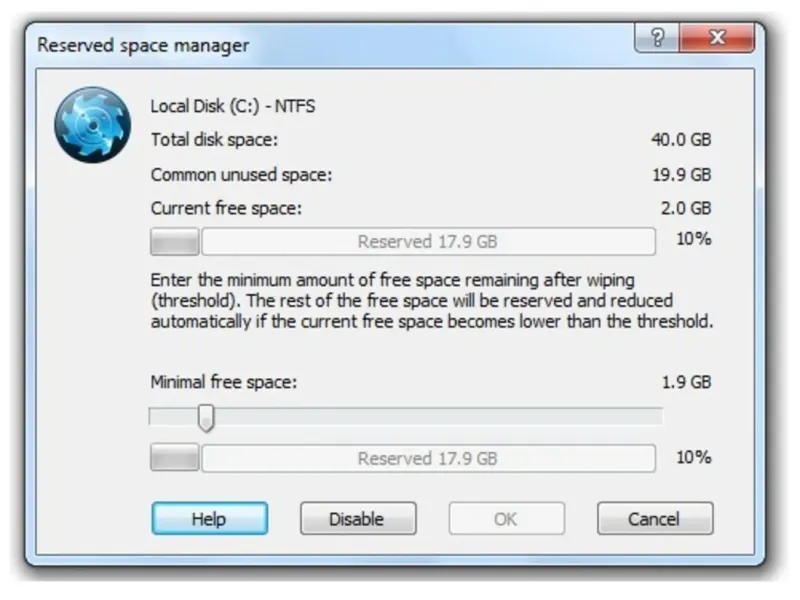Image resolution: width=800 pixels, height=600 pixels.
Task: Click the 2.0 GB current free space value
Action: [686, 208]
